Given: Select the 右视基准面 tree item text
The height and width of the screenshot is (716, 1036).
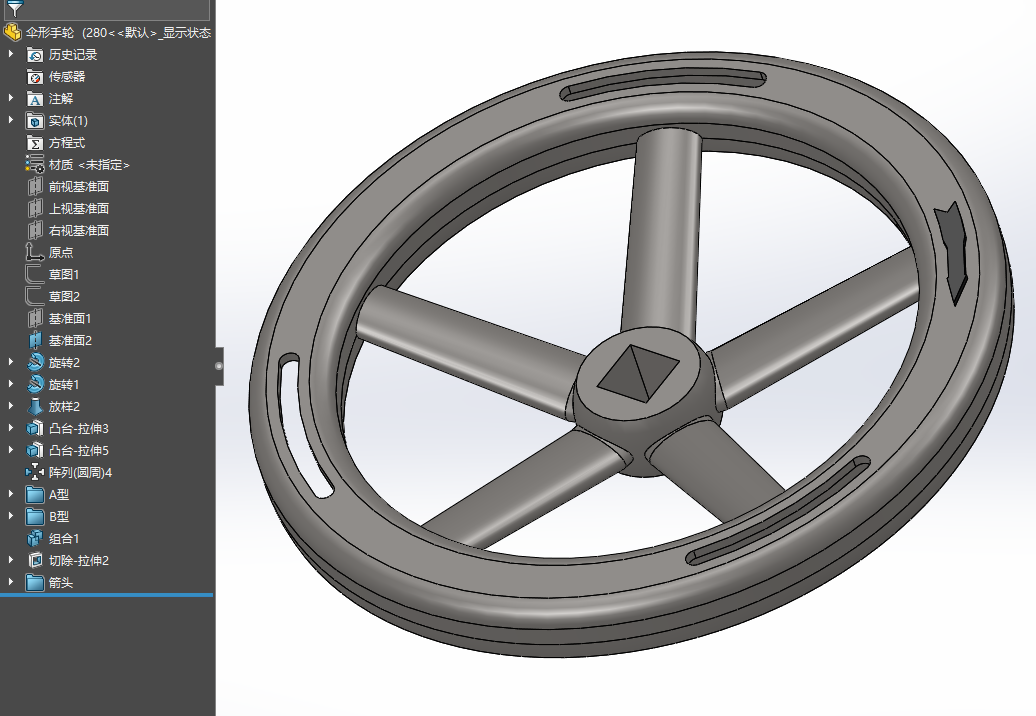Looking at the screenshot, I should point(79,230).
